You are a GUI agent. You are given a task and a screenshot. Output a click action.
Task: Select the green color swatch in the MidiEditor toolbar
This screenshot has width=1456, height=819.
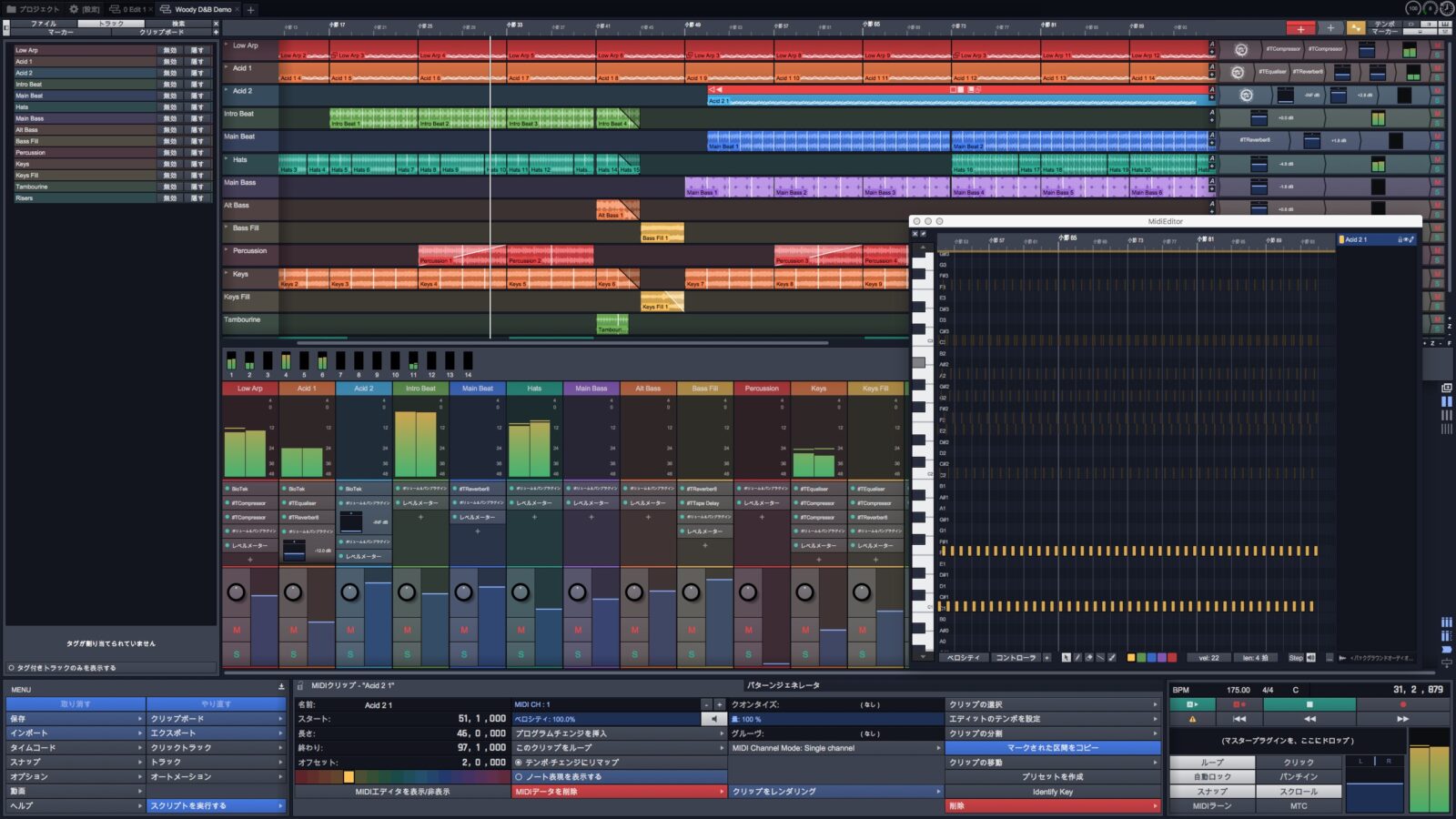pos(1141,659)
